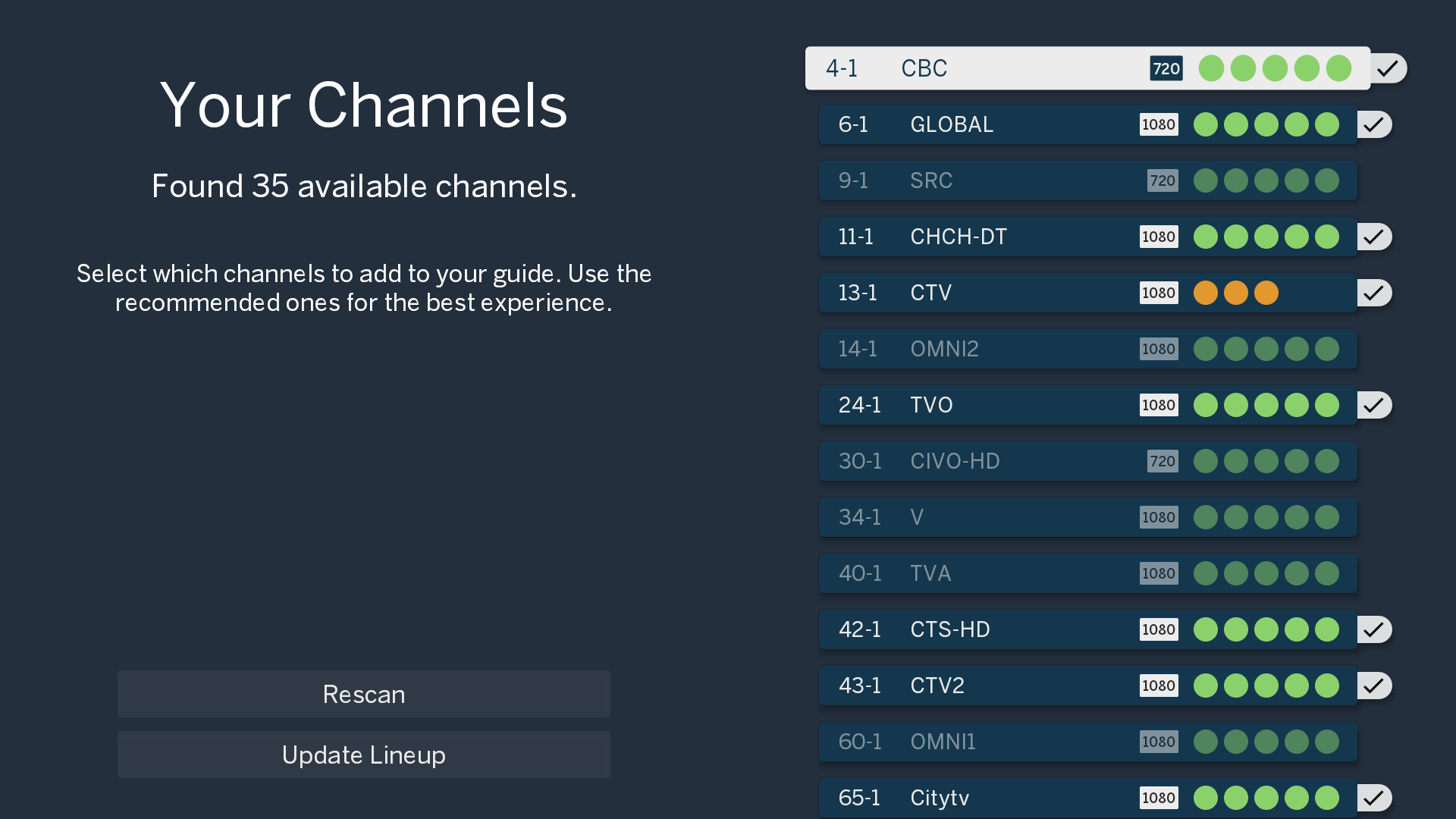Uncheck the Citytv 65-1 checkmark

[x=1374, y=798]
